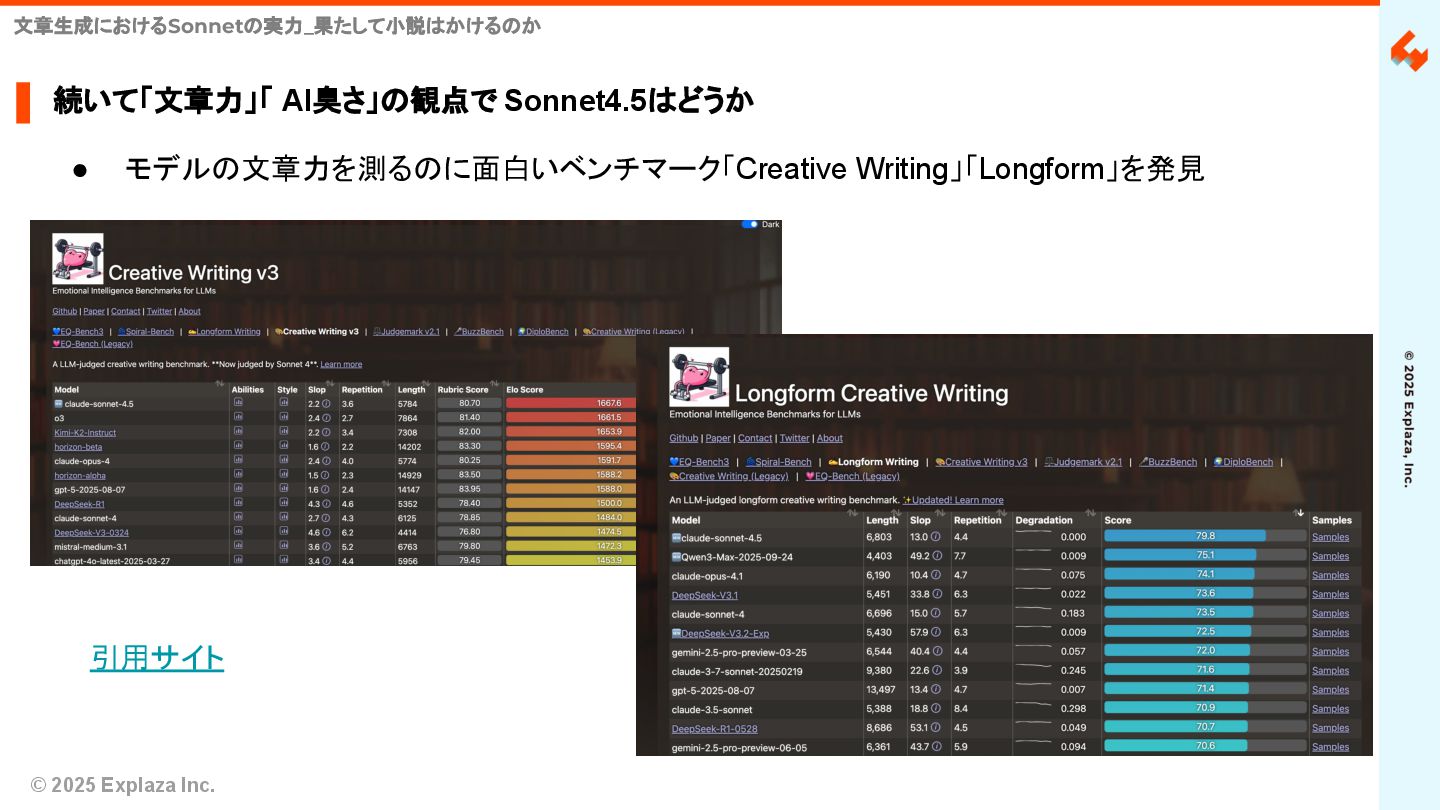Open Style chart icon for mistral-medium-3.1
Viewport: 1440px width, 810px height.
click(284, 546)
